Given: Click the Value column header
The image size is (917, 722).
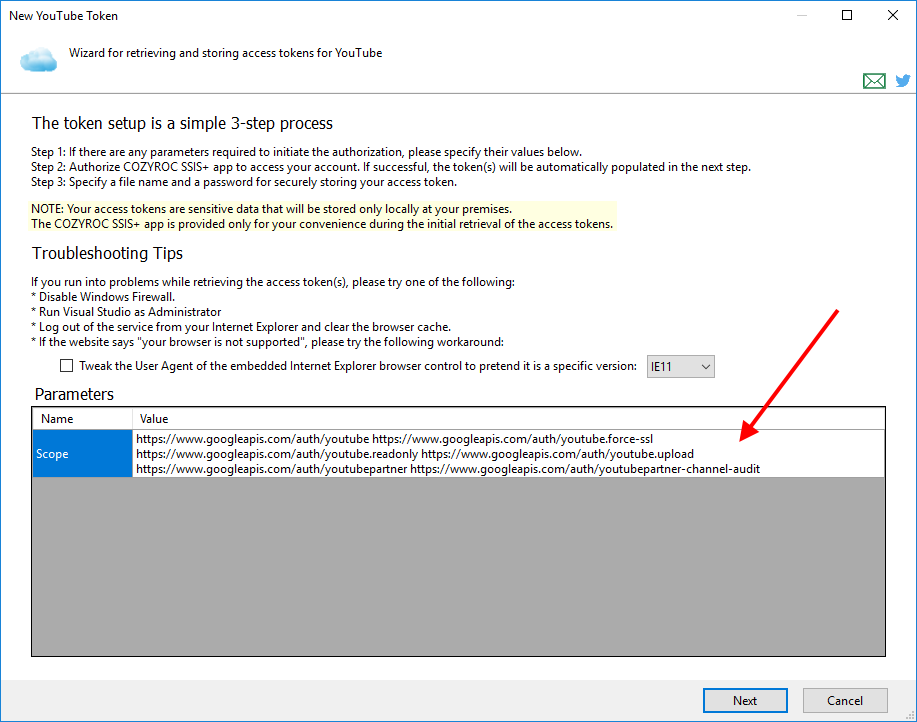Looking at the screenshot, I should (x=508, y=419).
